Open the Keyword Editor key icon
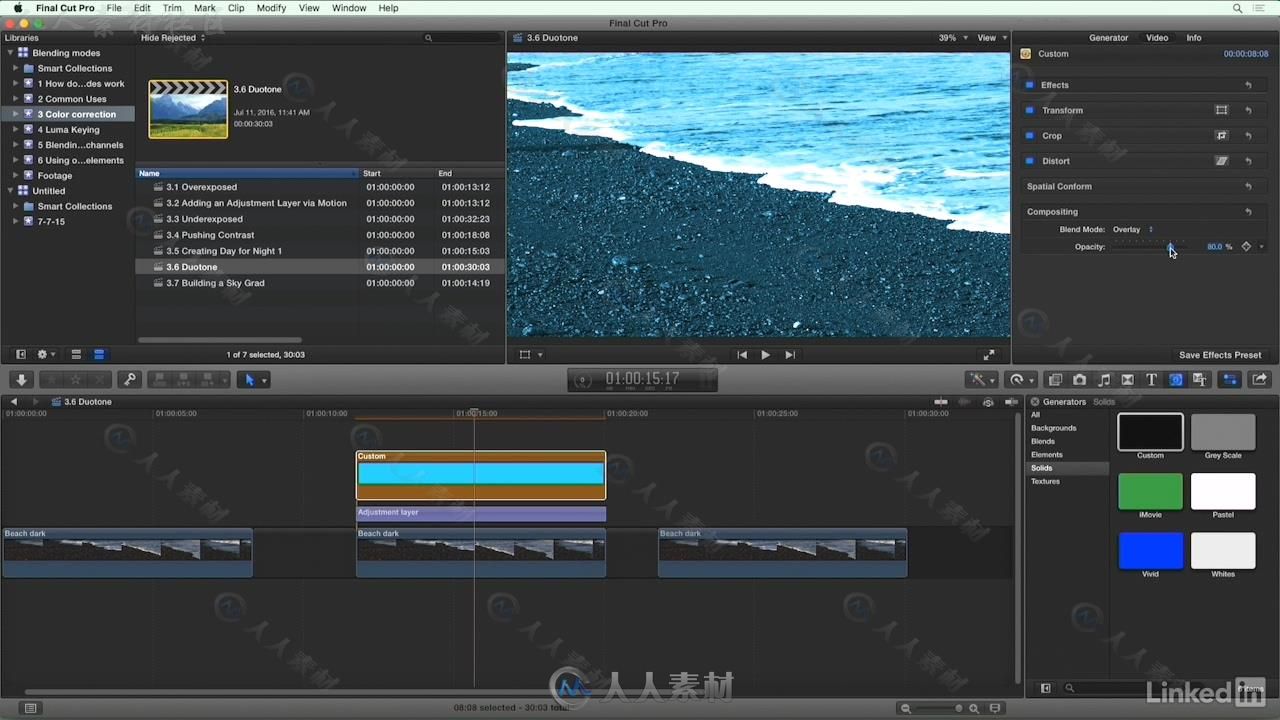Image resolution: width=1280 pixels, height=720 pixels. pyautogui.click(x=129, y=380)
